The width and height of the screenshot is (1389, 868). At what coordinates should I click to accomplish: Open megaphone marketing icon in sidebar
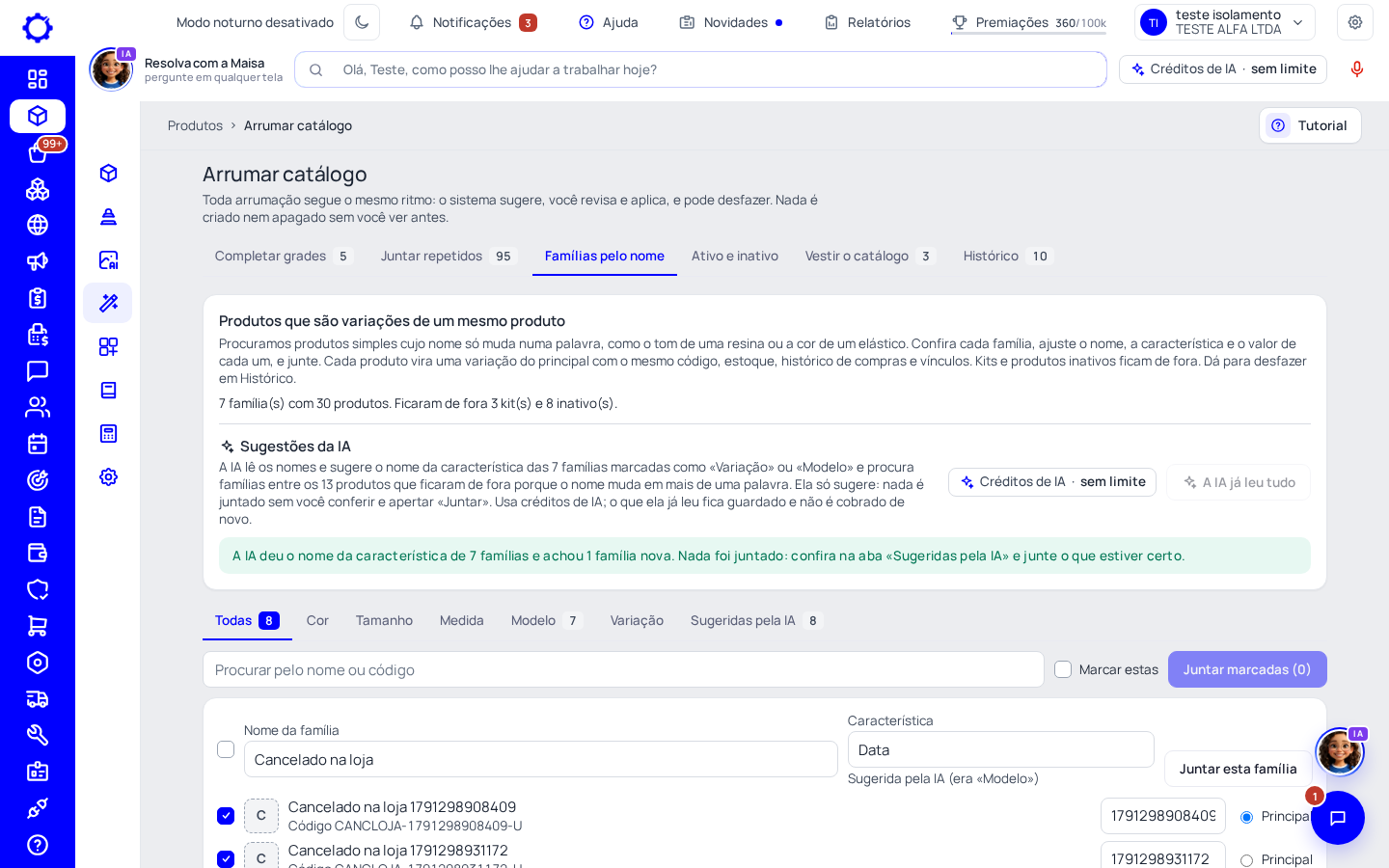[x=38, y=261]
